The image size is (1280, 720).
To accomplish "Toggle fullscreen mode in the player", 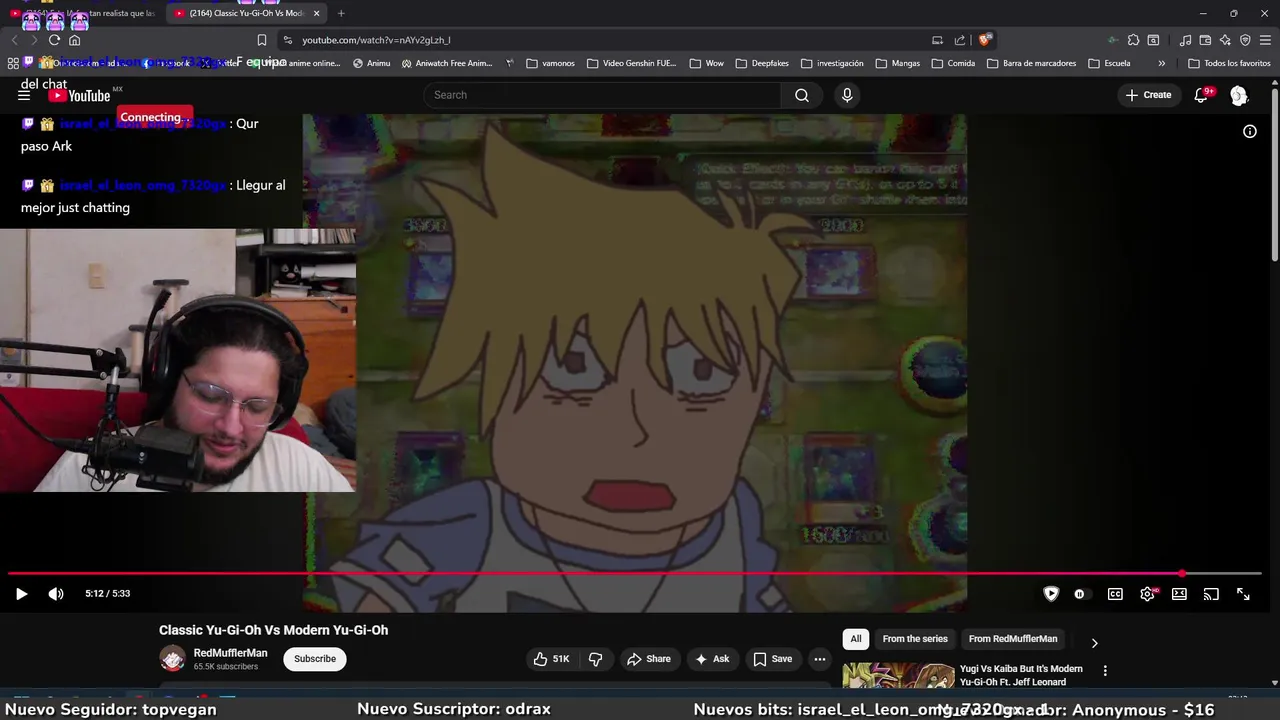I will pyautogui.click(x=1243, y=594).
